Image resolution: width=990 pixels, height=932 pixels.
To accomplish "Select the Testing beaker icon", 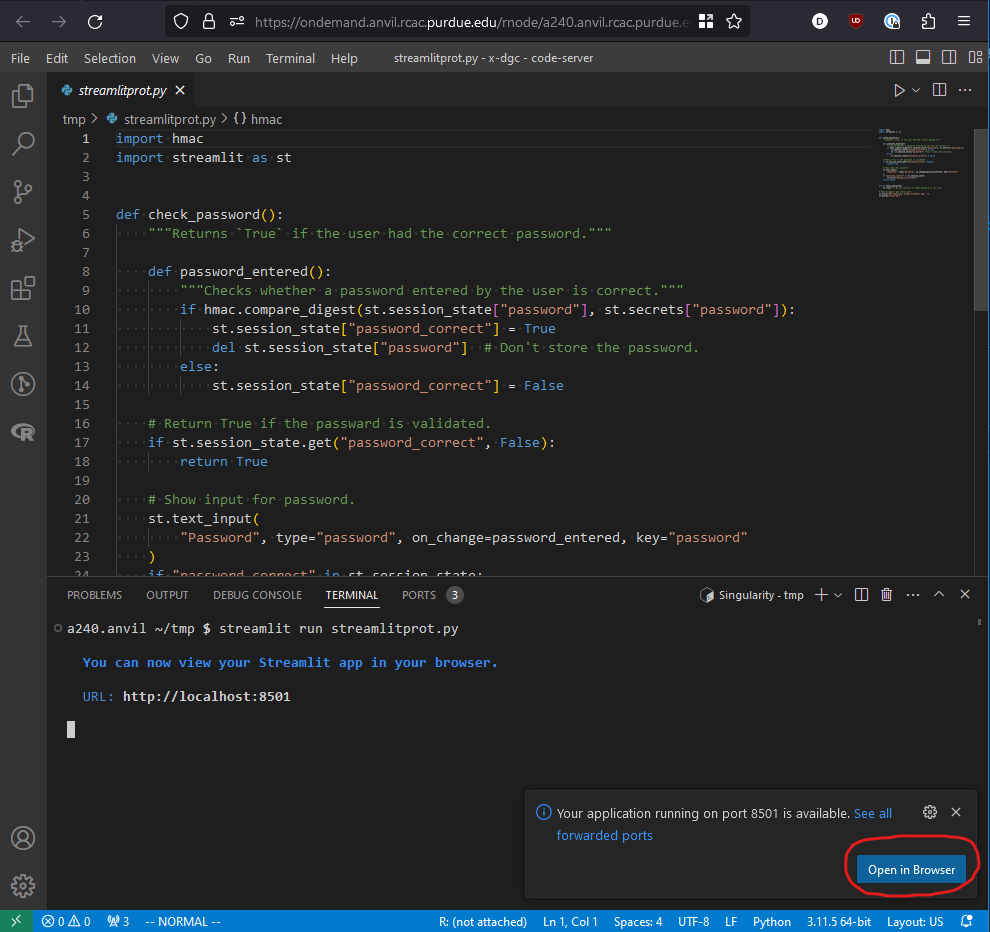I will click(23, 336).
